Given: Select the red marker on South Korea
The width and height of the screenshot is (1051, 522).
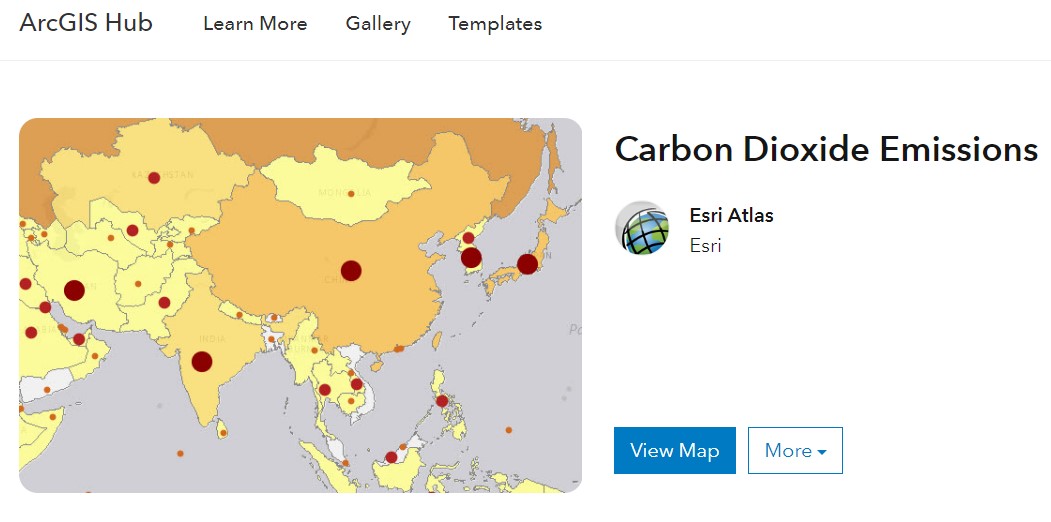Looking at the screenshot, I should (x=471, y=257).
